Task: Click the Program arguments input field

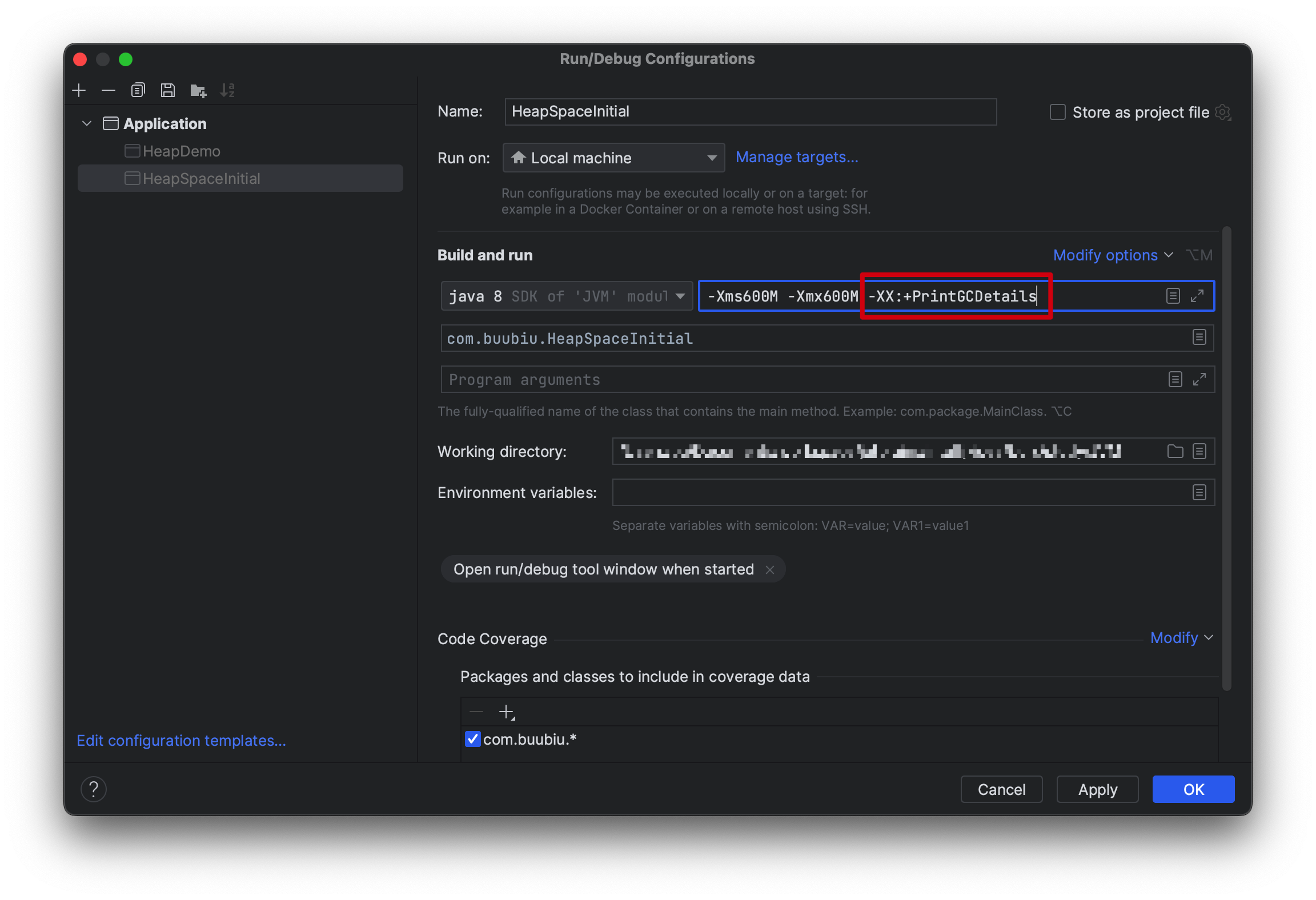Action: pyautogui.click(x=800, y=380)
